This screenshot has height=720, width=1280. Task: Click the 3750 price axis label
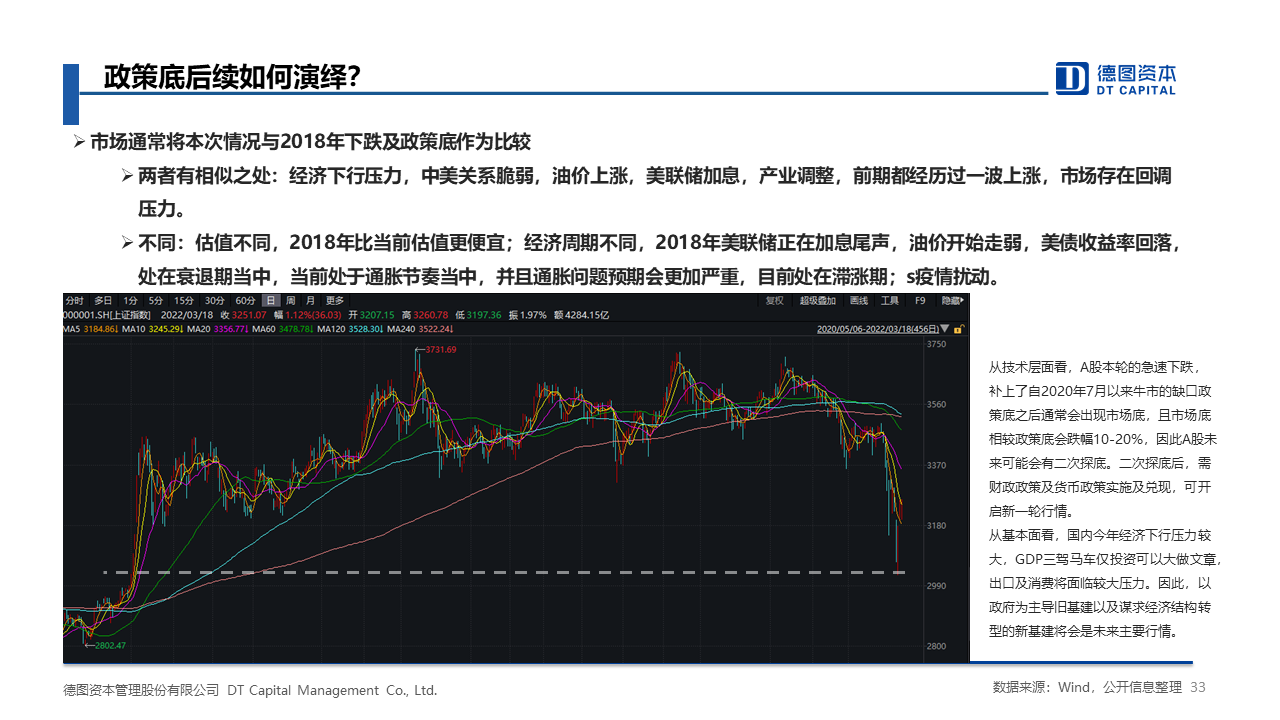pyautogui.click(x=936, y=345)
